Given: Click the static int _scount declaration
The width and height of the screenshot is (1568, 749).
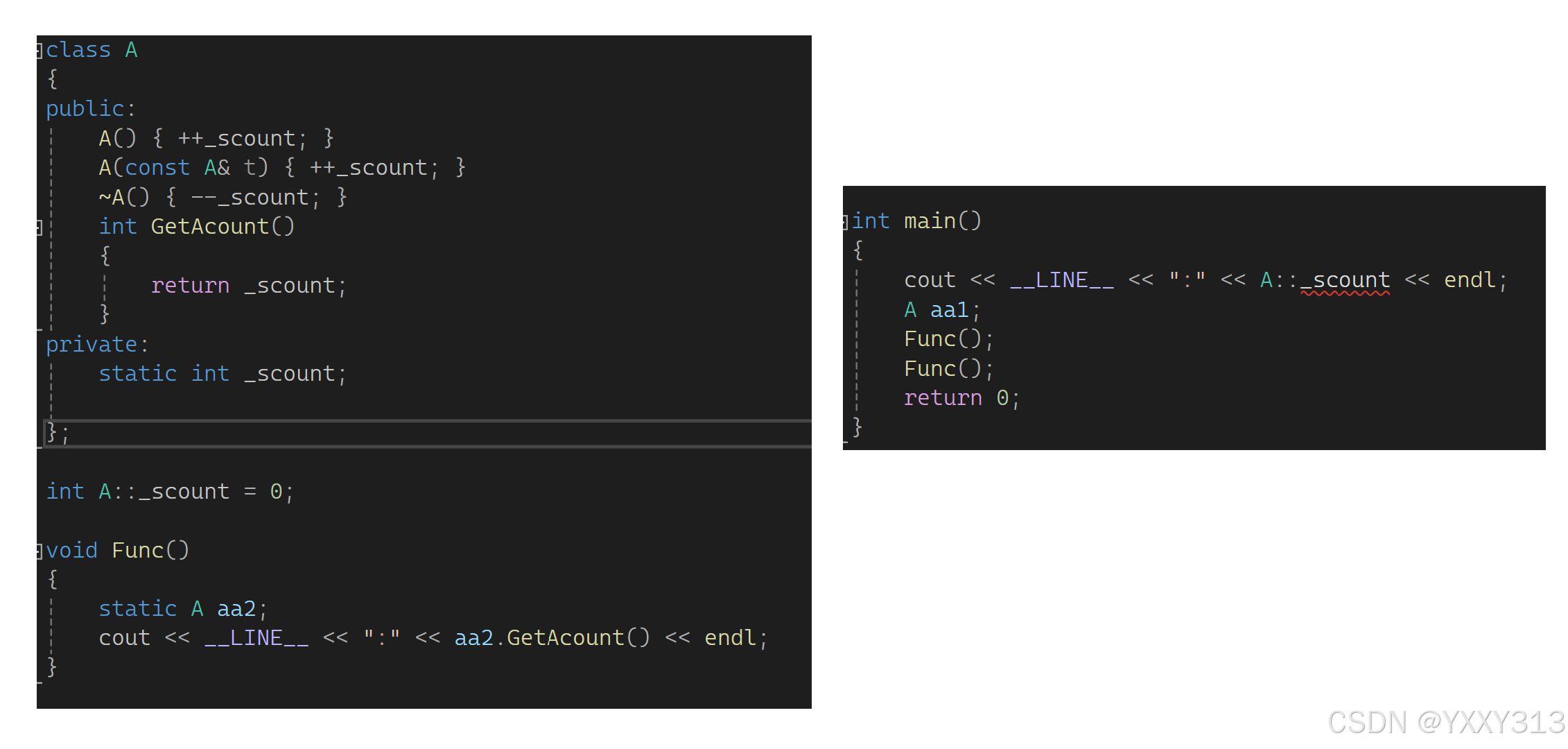Looking at the screenshot, I should [x=222, y=374].
